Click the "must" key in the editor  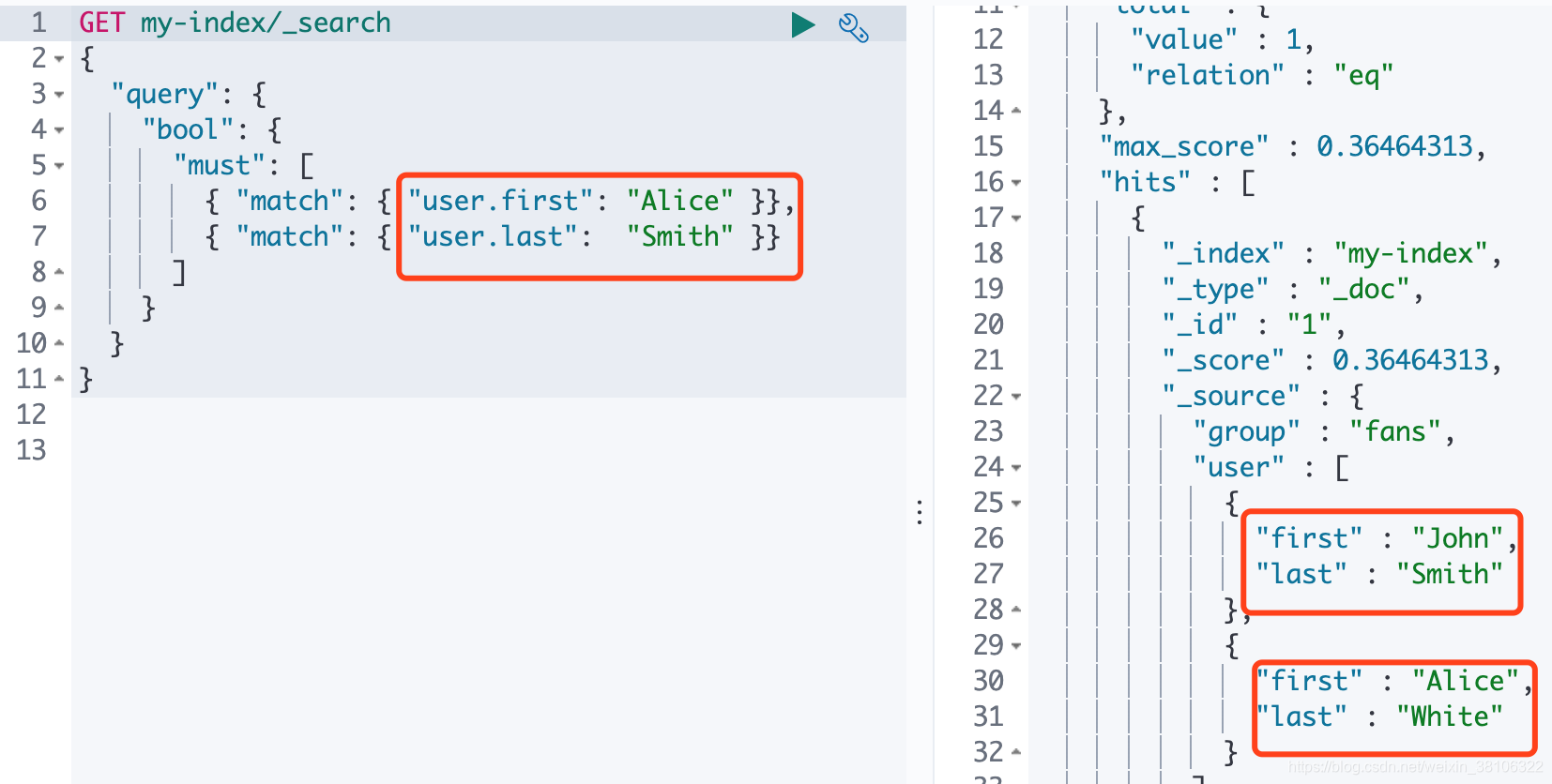pos(220,165)
